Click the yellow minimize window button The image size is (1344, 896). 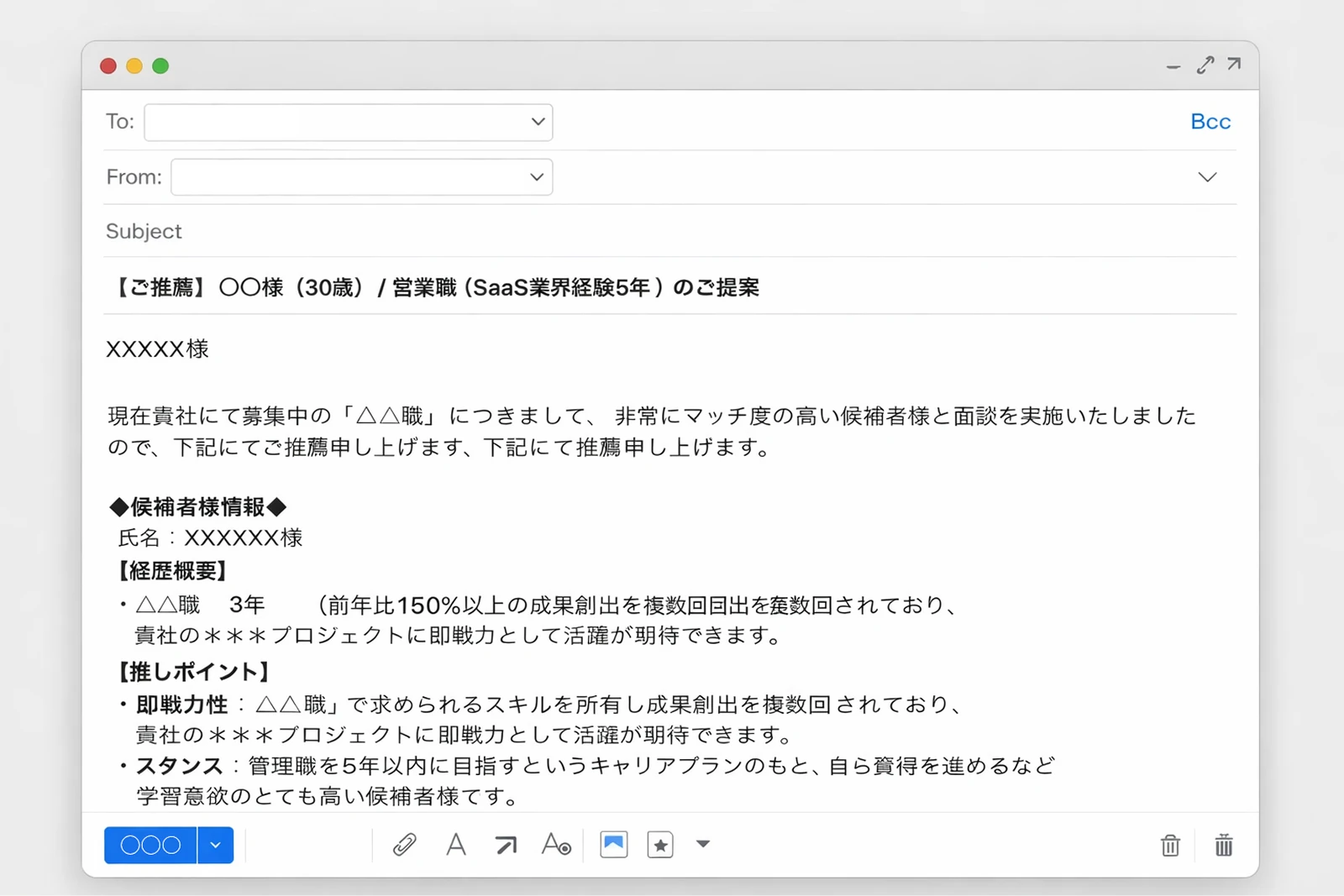tap(134, 65)
